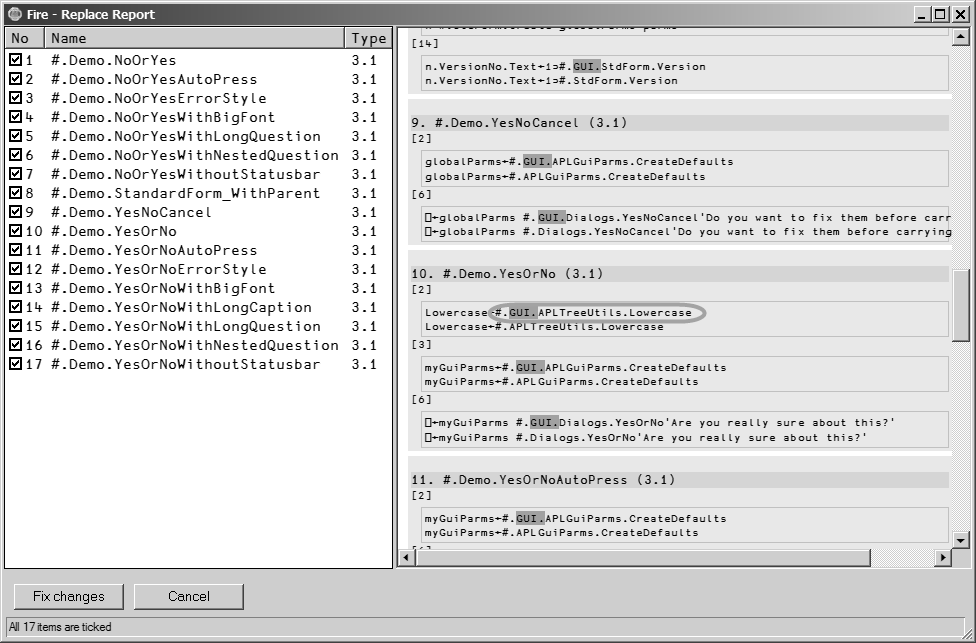Cancel the replace report dialog
The width and height of the screenshot is (976, 643).
tap(189, 596)
